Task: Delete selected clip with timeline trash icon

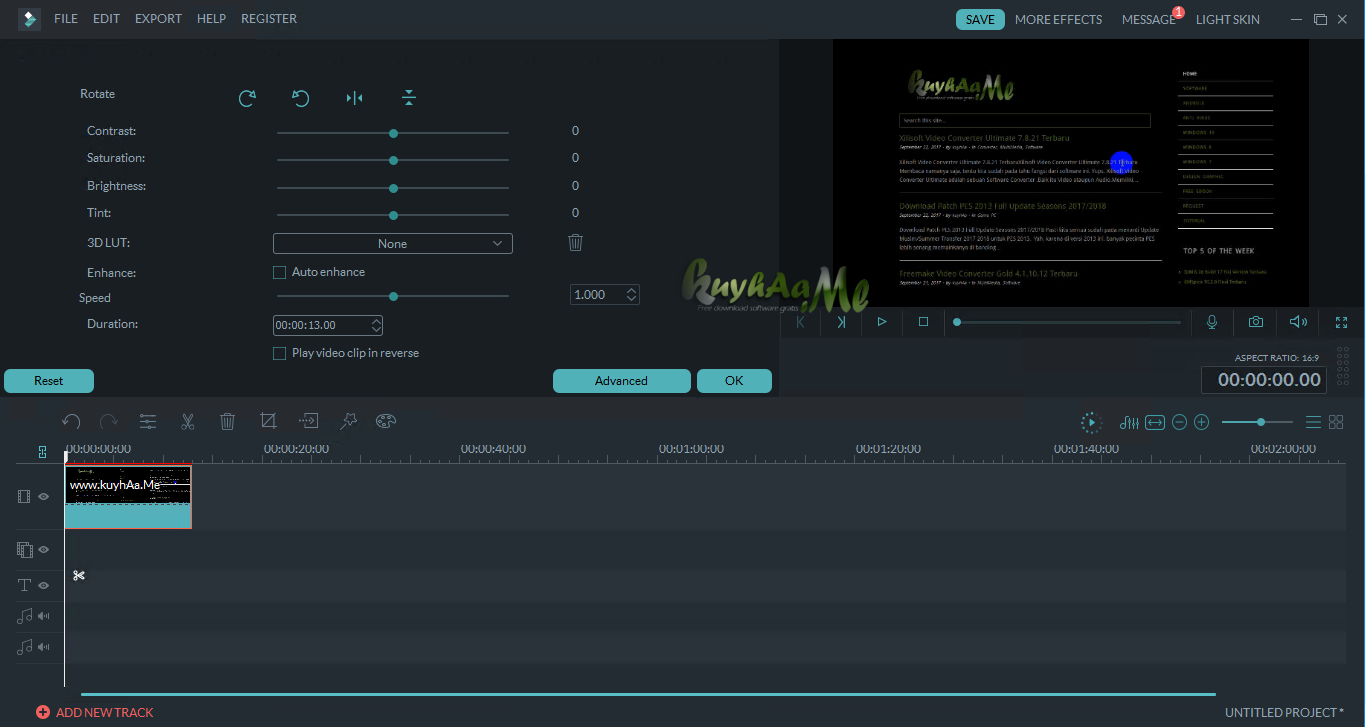Action: click(x=227, y=422)
